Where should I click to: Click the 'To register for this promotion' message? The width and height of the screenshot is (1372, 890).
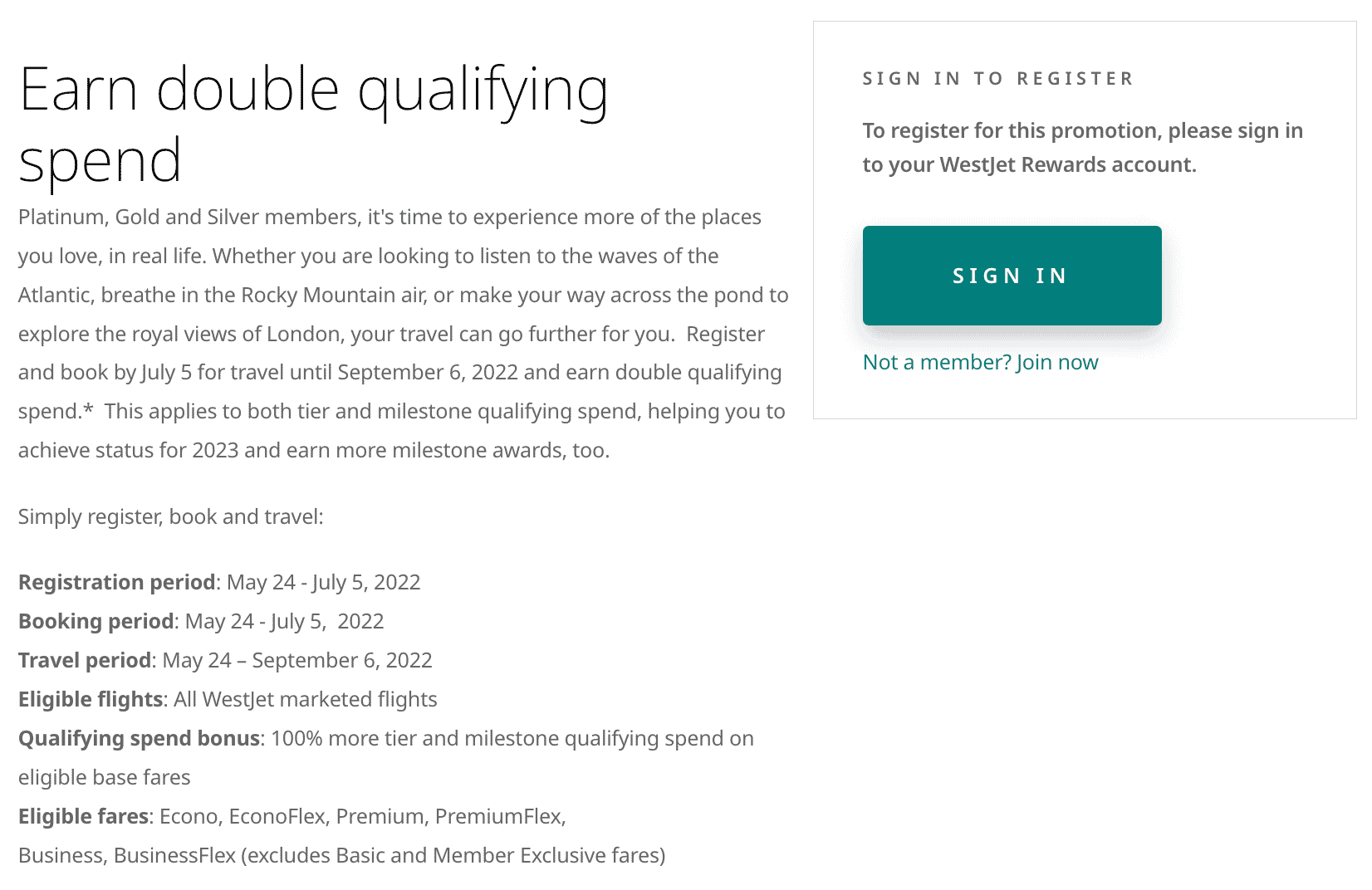(1081, 148)
